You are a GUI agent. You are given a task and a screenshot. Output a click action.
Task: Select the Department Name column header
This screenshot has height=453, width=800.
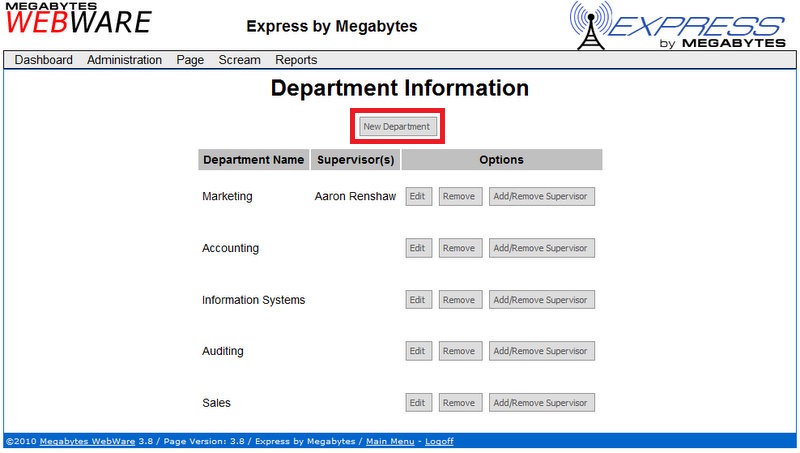coord(253,160)
